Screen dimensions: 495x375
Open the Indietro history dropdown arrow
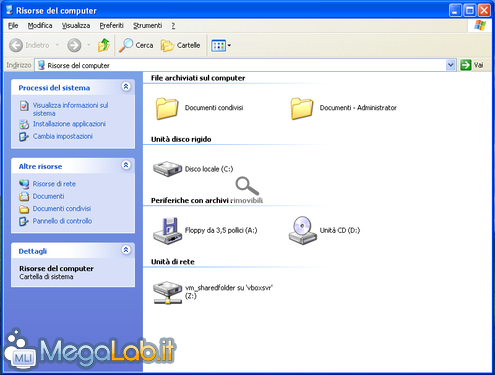pos(57,45)
